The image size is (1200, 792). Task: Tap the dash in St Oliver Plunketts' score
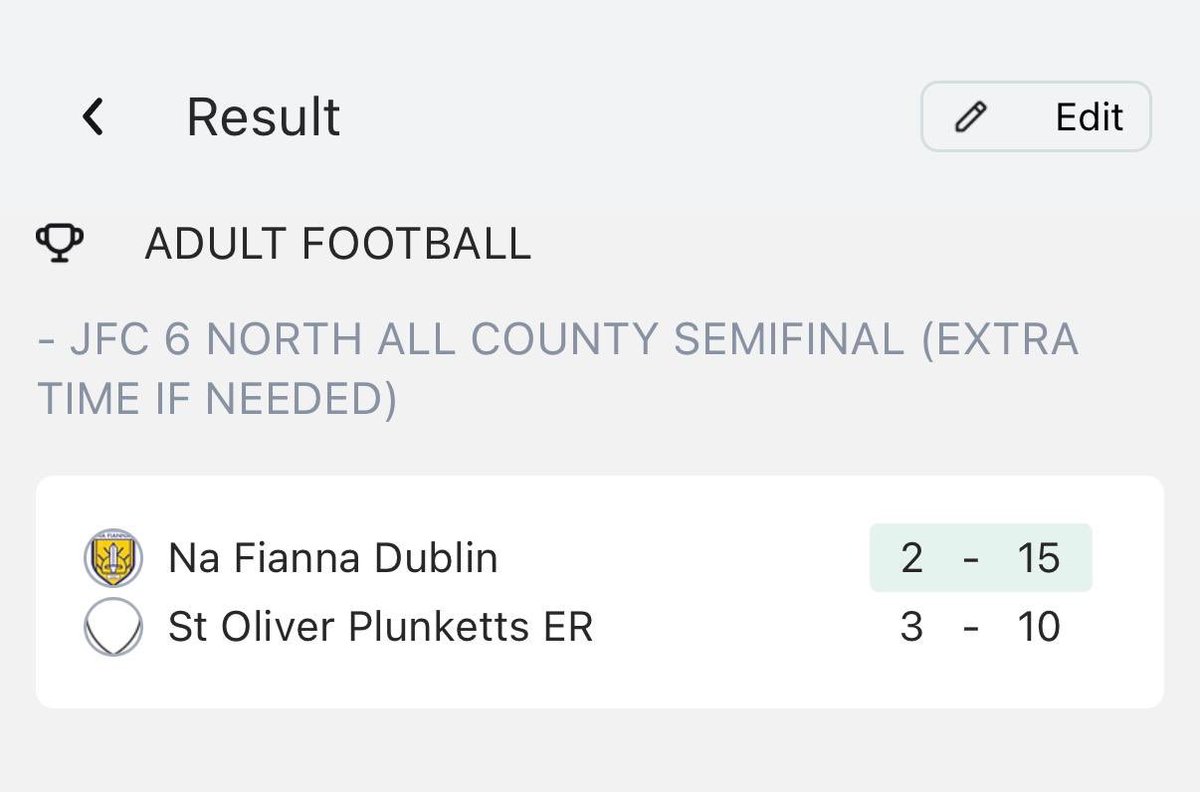[x=970, y=627]
